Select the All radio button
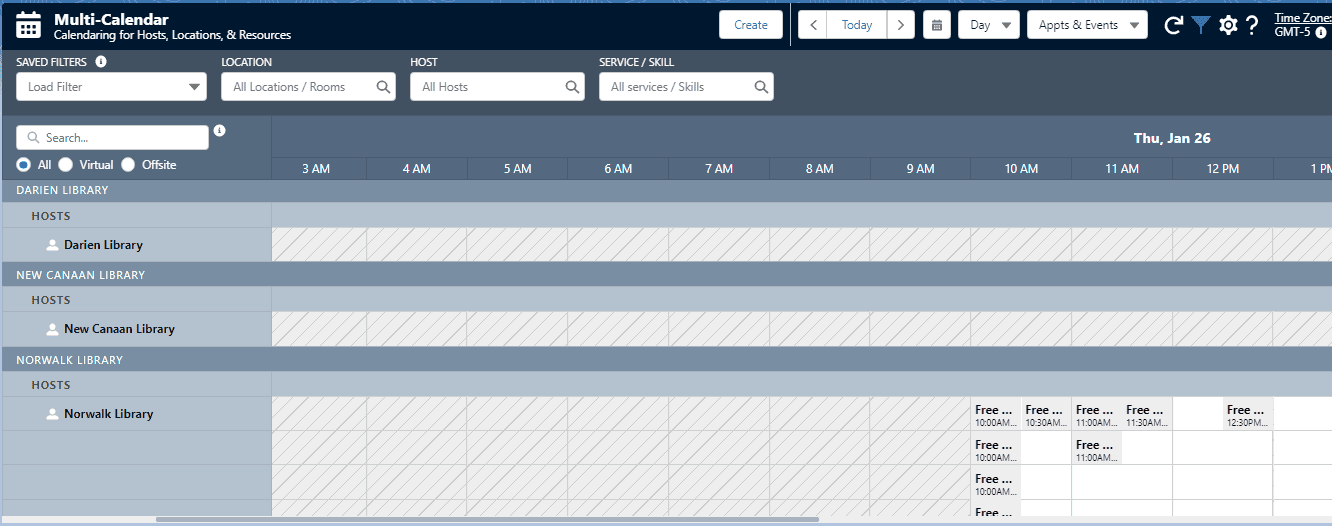Viewport: 1332px width, 526px height. 24,165
